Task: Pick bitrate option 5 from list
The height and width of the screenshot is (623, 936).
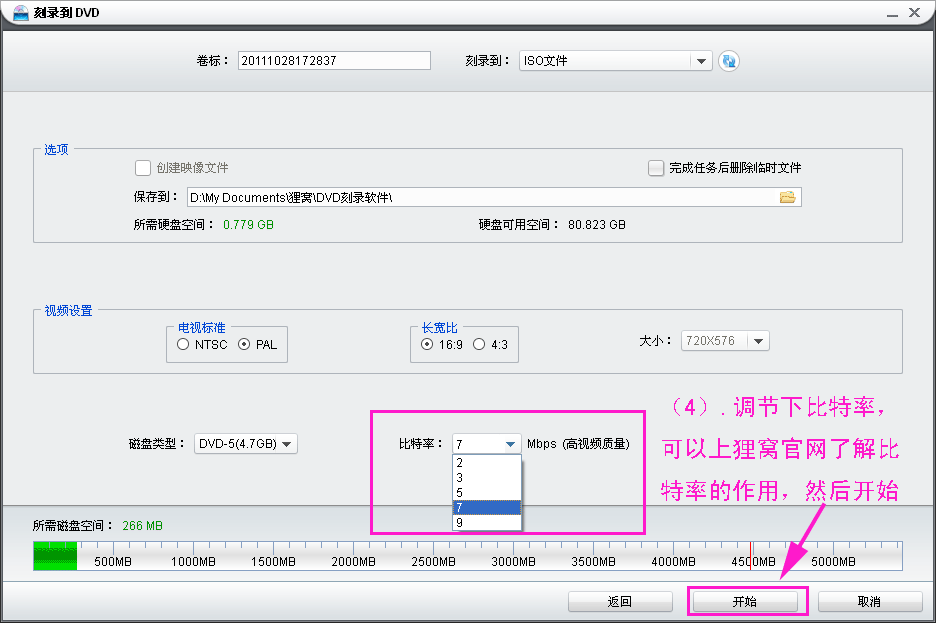Action: [x=487, y=493]
